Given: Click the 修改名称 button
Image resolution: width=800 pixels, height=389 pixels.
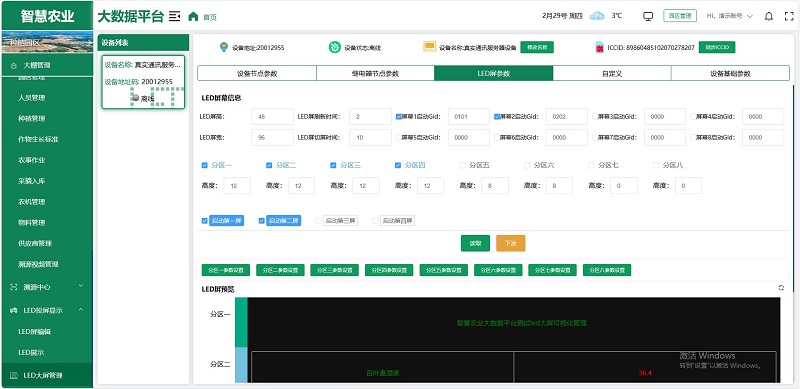Looking at the screenshot, I should tap(537, 47).
